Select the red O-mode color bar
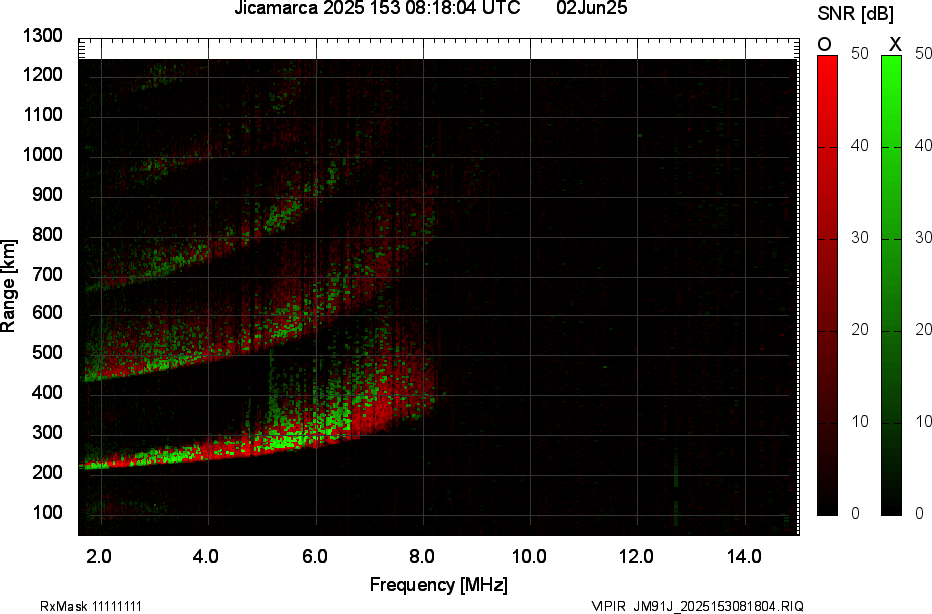The height and width of the screenshot is (614, 932). tap(827, 285)
